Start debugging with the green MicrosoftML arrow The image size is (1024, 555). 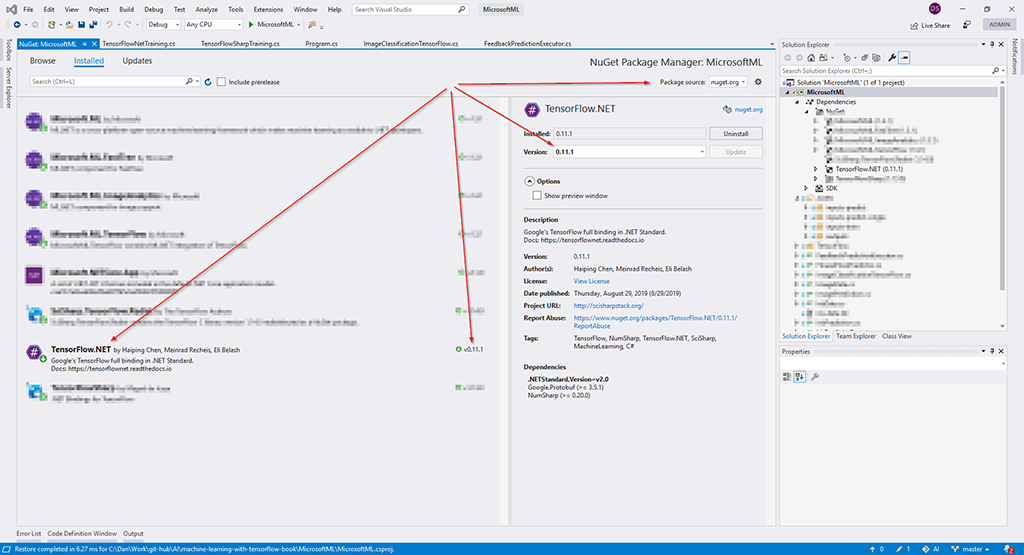click(x=250, y=24)
